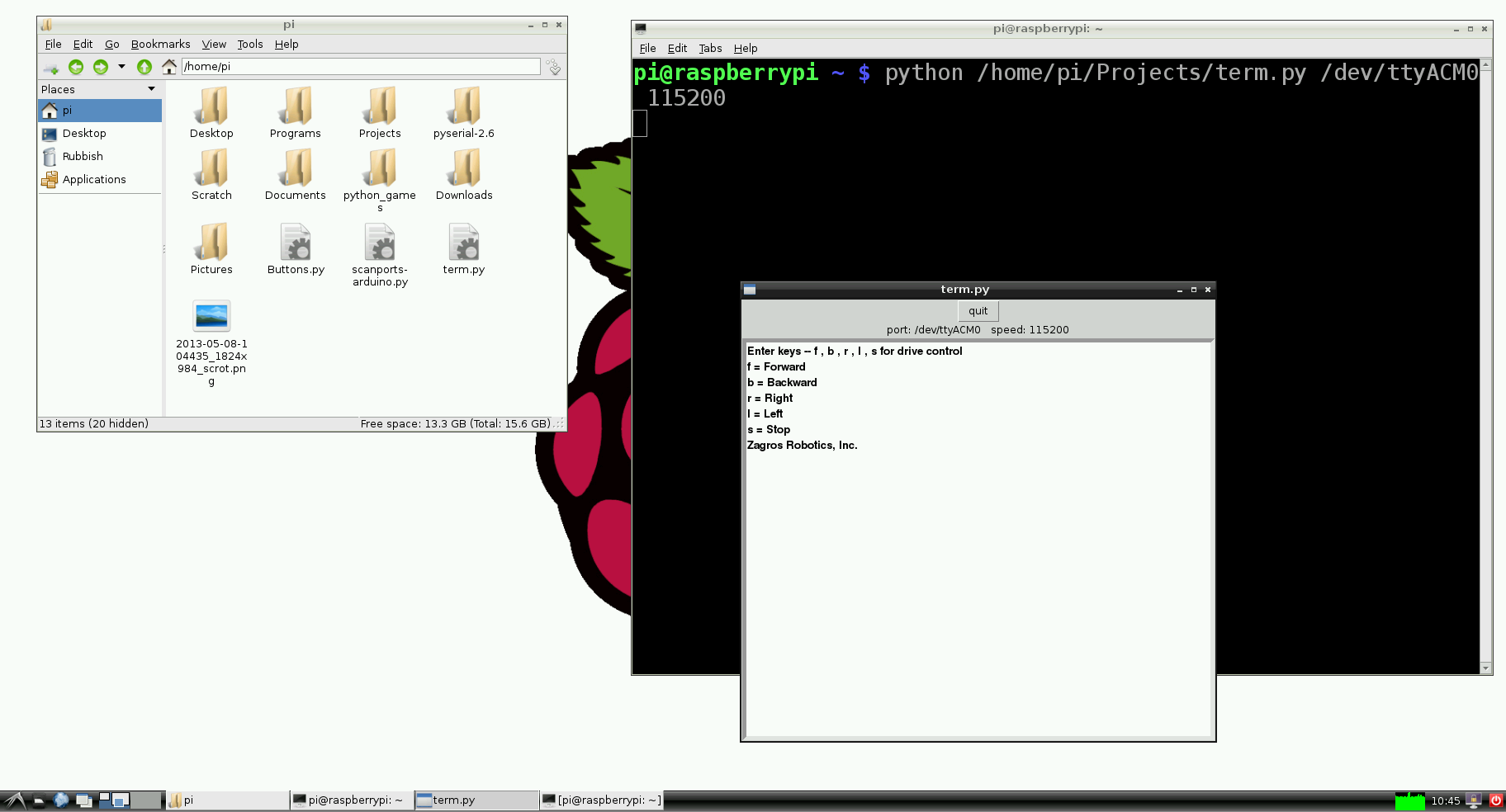Navigate forward using the green forward arrow
Viewport: 1506px width, 812px height.
(x=99, y=67)
